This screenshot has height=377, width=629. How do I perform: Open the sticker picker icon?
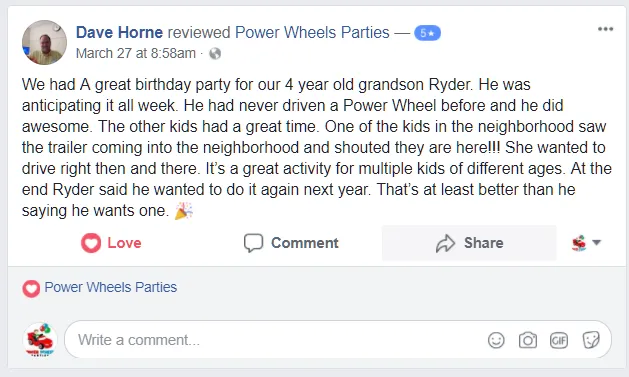pyautogui.click(x=591, y=340)
